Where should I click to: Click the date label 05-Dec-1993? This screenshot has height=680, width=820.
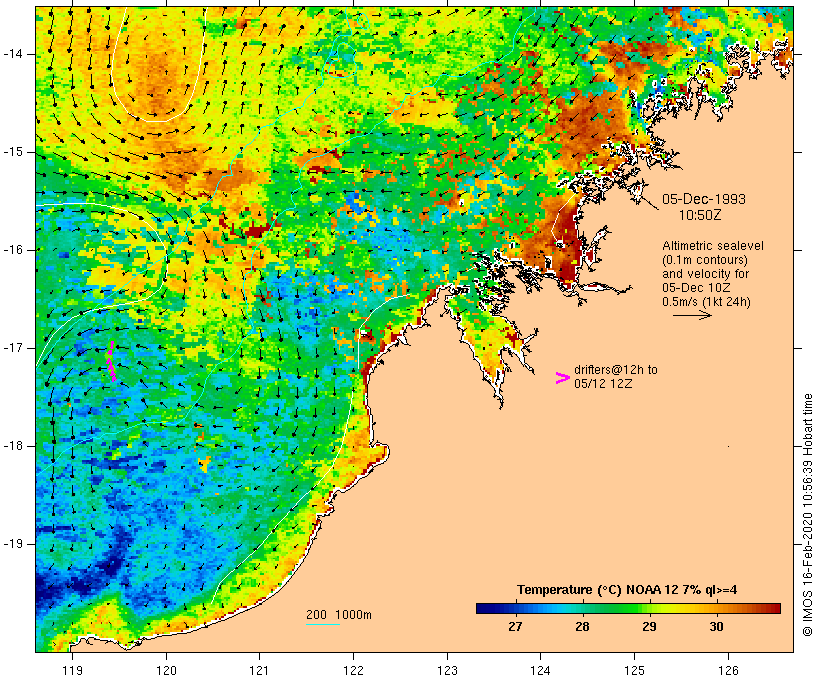tap(704, 199)
